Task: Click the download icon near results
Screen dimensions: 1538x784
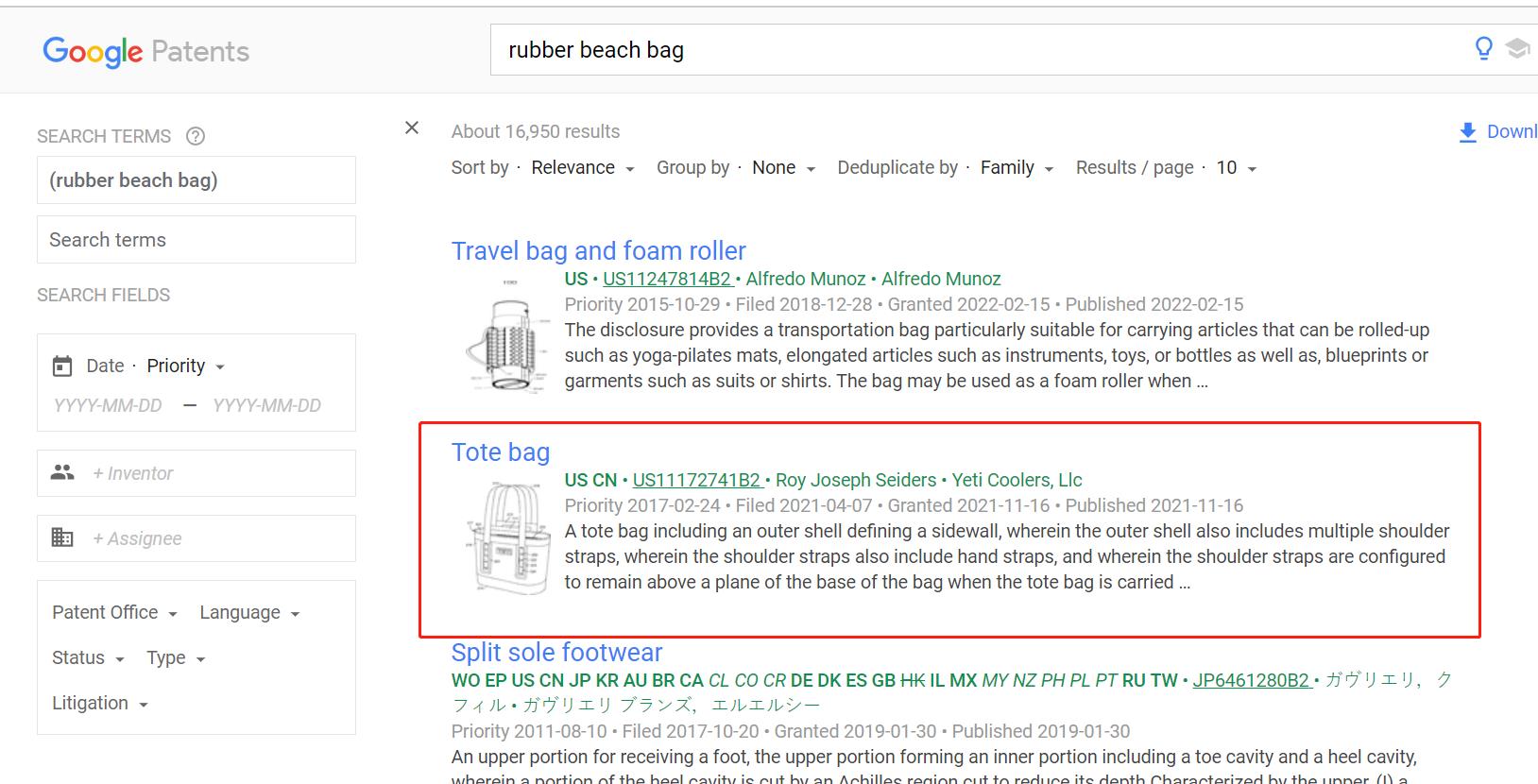Action: [1468, 132]
